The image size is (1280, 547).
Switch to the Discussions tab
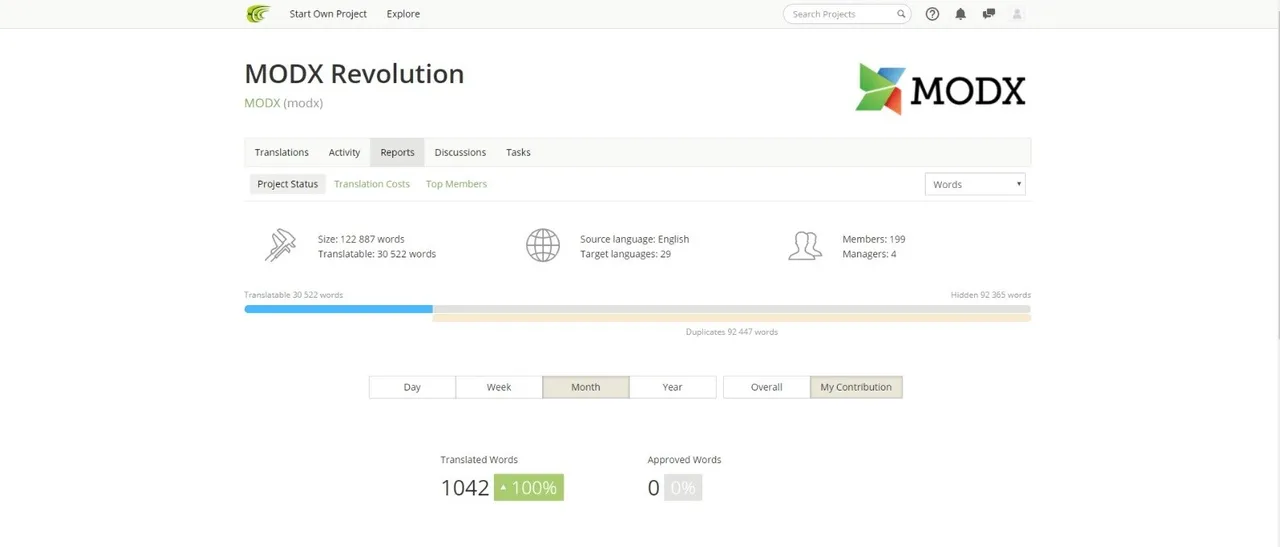[x=460, y=152]
